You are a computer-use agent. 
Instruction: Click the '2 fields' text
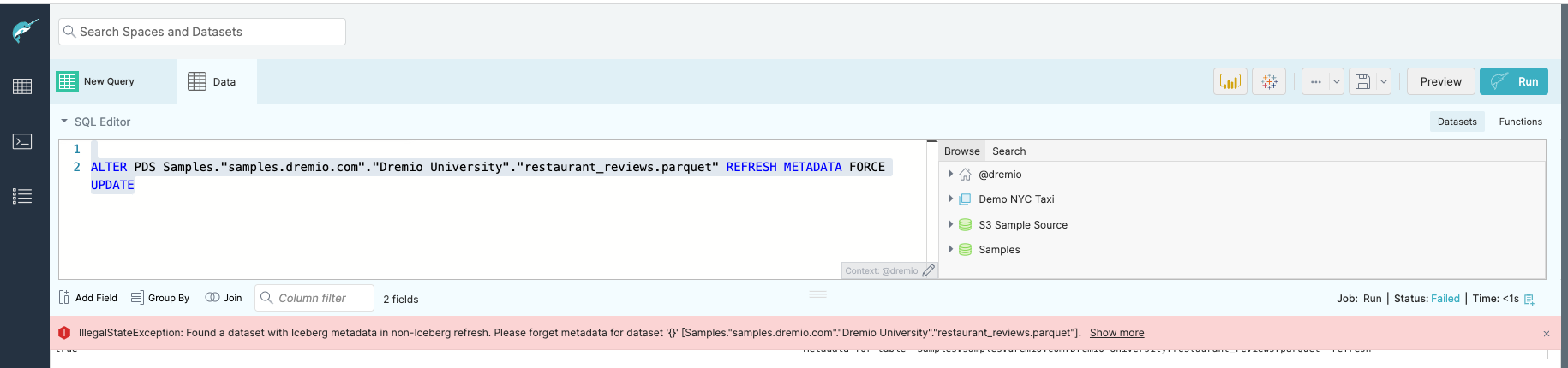point(401,300)
